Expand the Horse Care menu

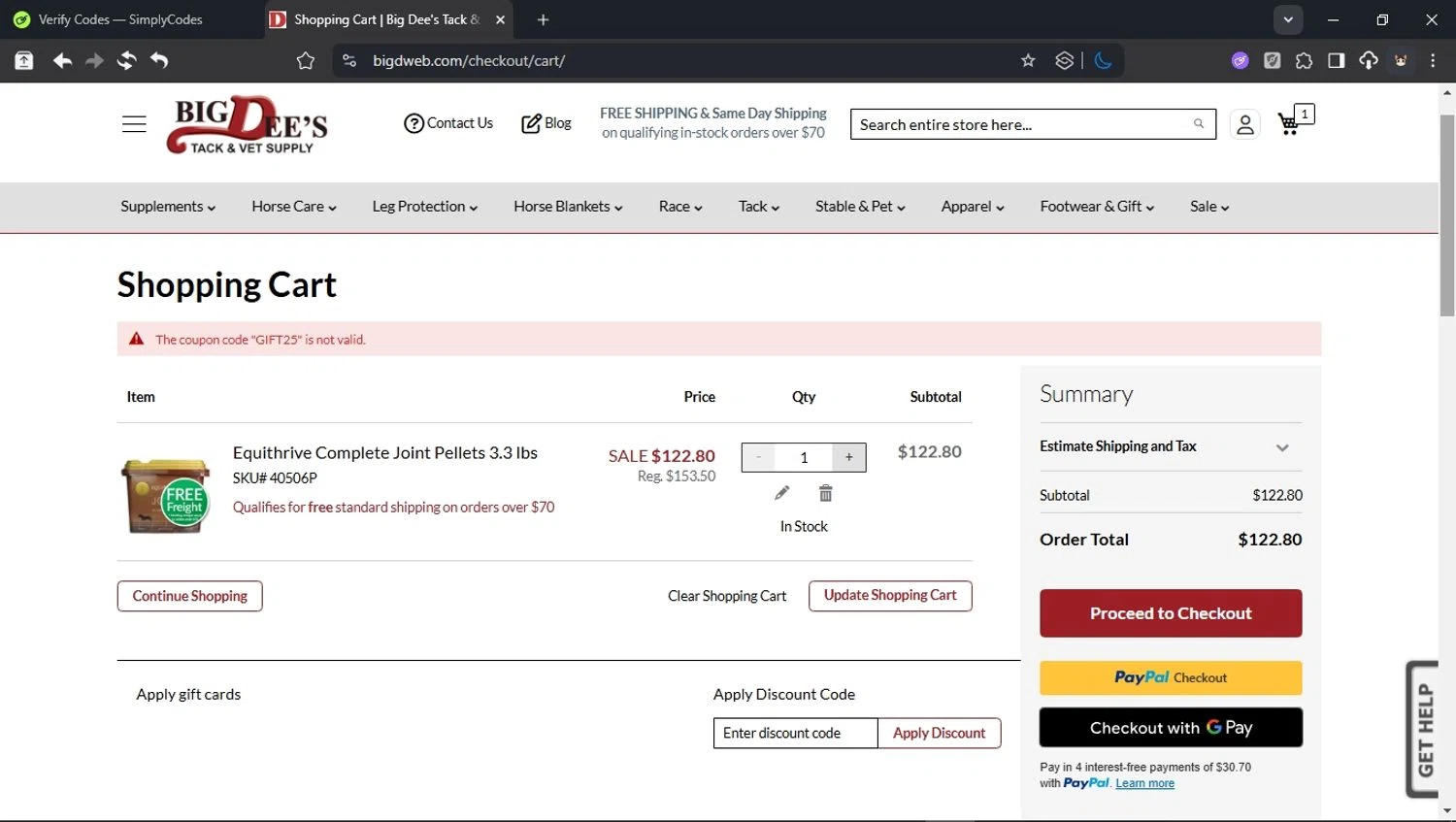click(x=294, y=207)
